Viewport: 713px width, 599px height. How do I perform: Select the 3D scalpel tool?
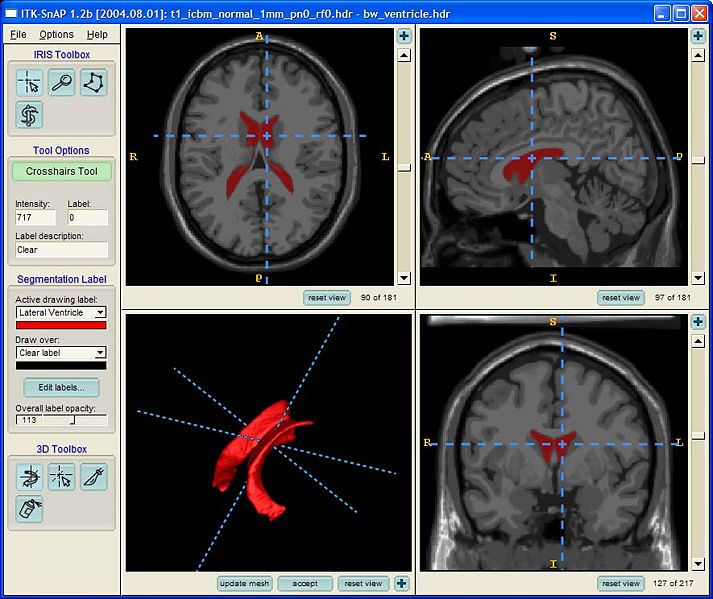[93, 476]
